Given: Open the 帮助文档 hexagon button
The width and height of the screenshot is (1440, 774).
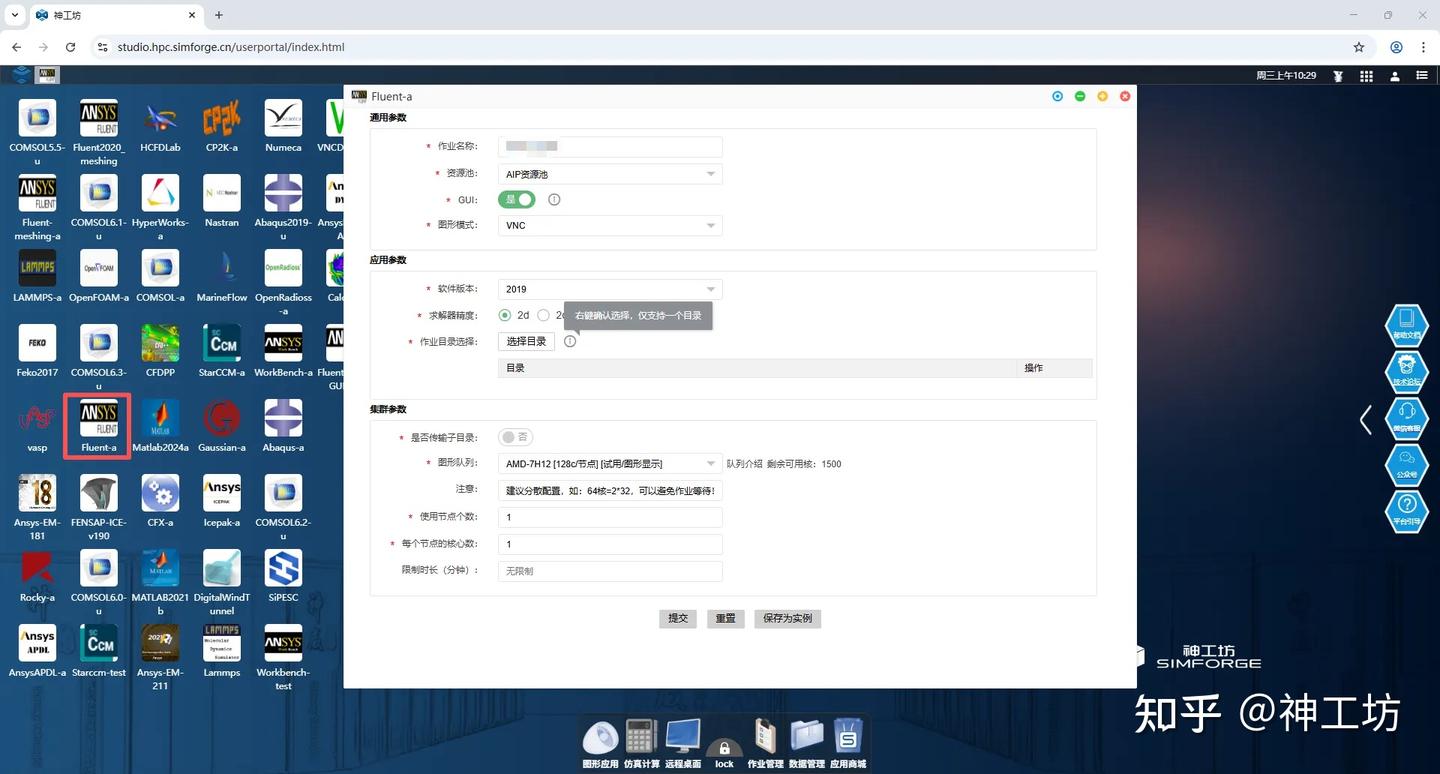Looking at the screenshot, I should [x=1406, y=326].
